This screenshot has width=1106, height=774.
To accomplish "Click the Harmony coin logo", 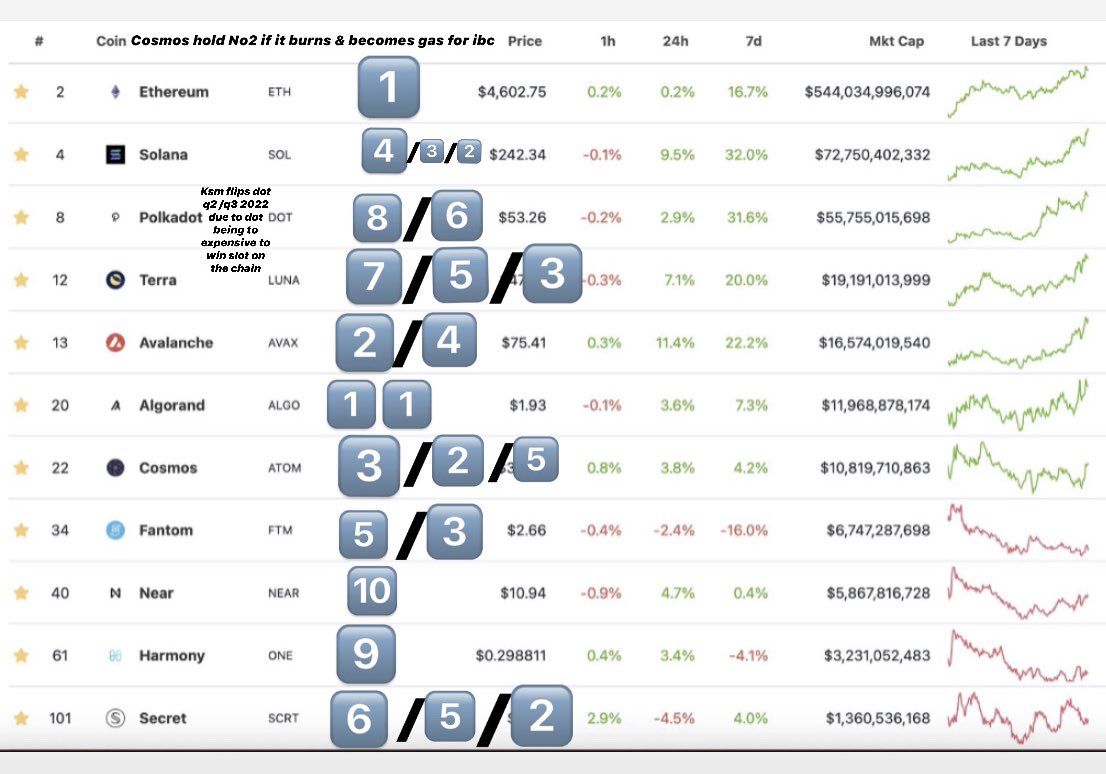I will [116, 656].
